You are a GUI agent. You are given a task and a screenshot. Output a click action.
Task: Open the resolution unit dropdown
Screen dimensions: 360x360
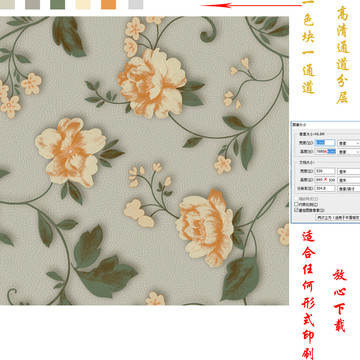tap(349, 188)
